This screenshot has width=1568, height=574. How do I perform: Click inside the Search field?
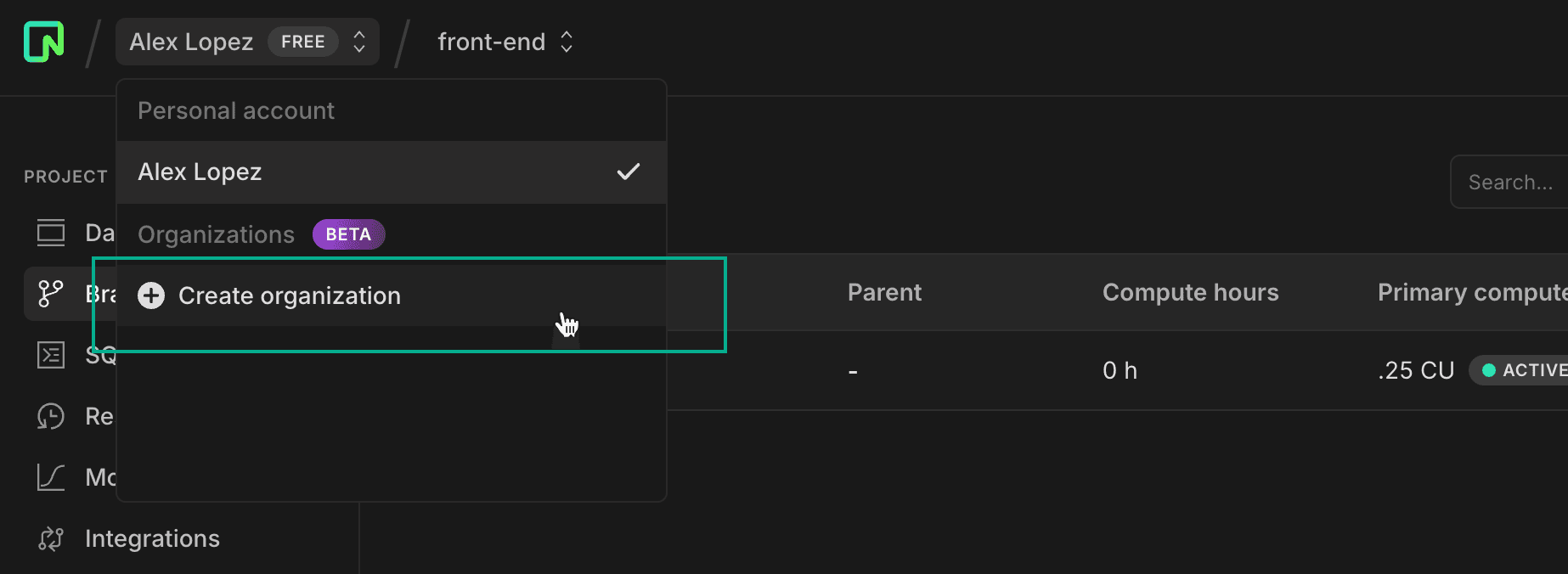1512,181
